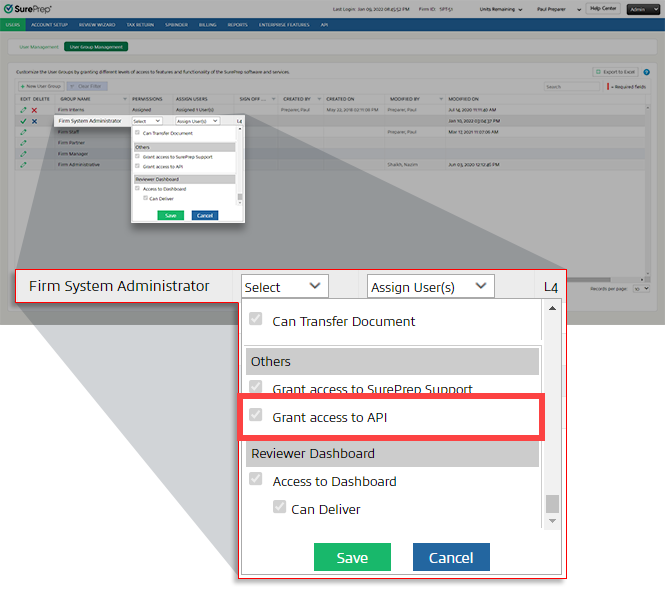The width and height of the screenshot is (665, 591).
Task: Cancel row edit with blue X icon
Action: (34, 121)
